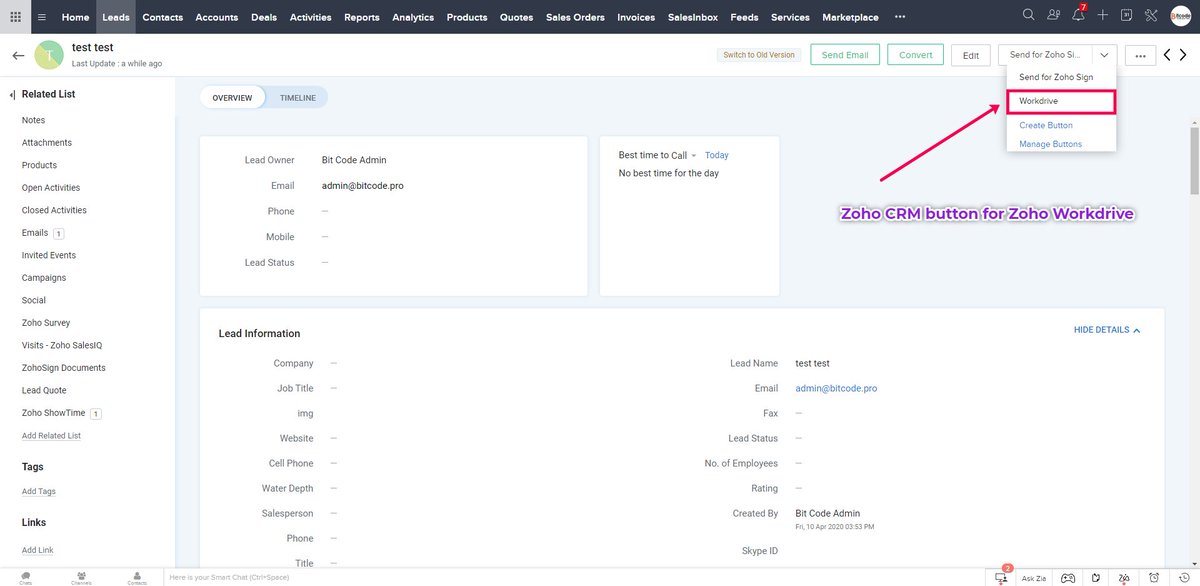
Task: Toggle the hamburger navigation menu
Action: [42, 17]
